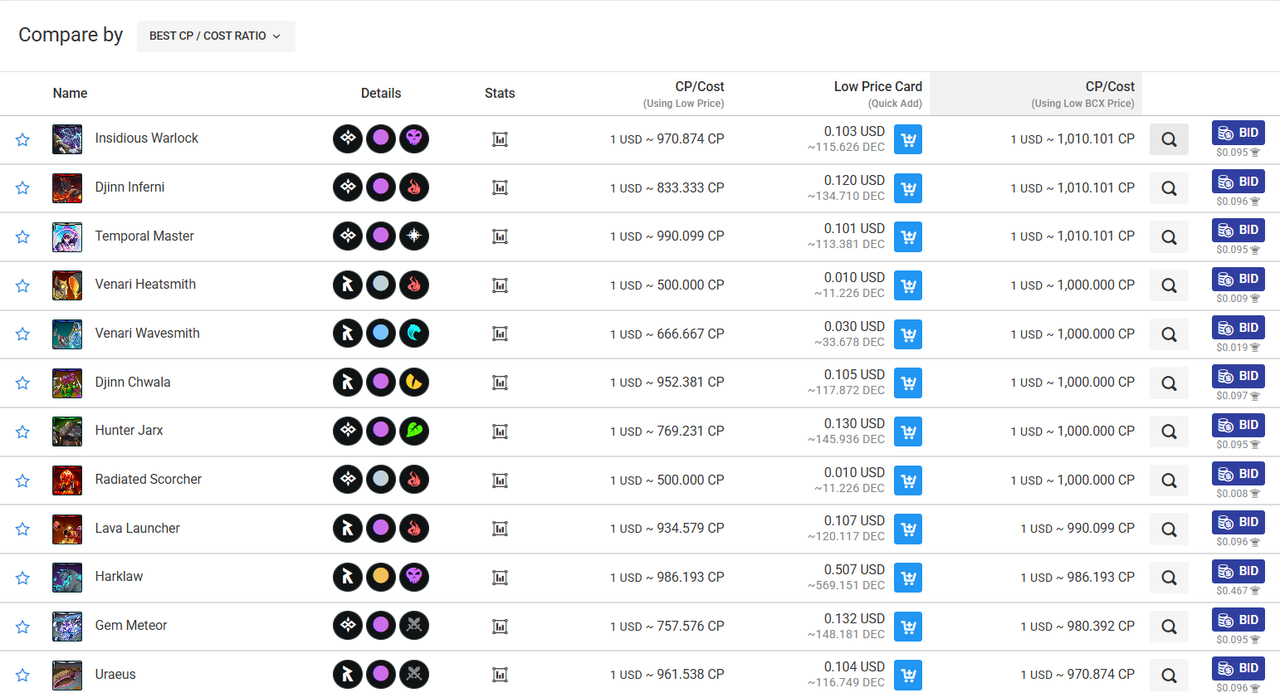Image resolution: width=1280 pixels, height=697 pixels.
Task: Search Lava Launcher with the magnifier button
Action: (x=1169, y=529)
